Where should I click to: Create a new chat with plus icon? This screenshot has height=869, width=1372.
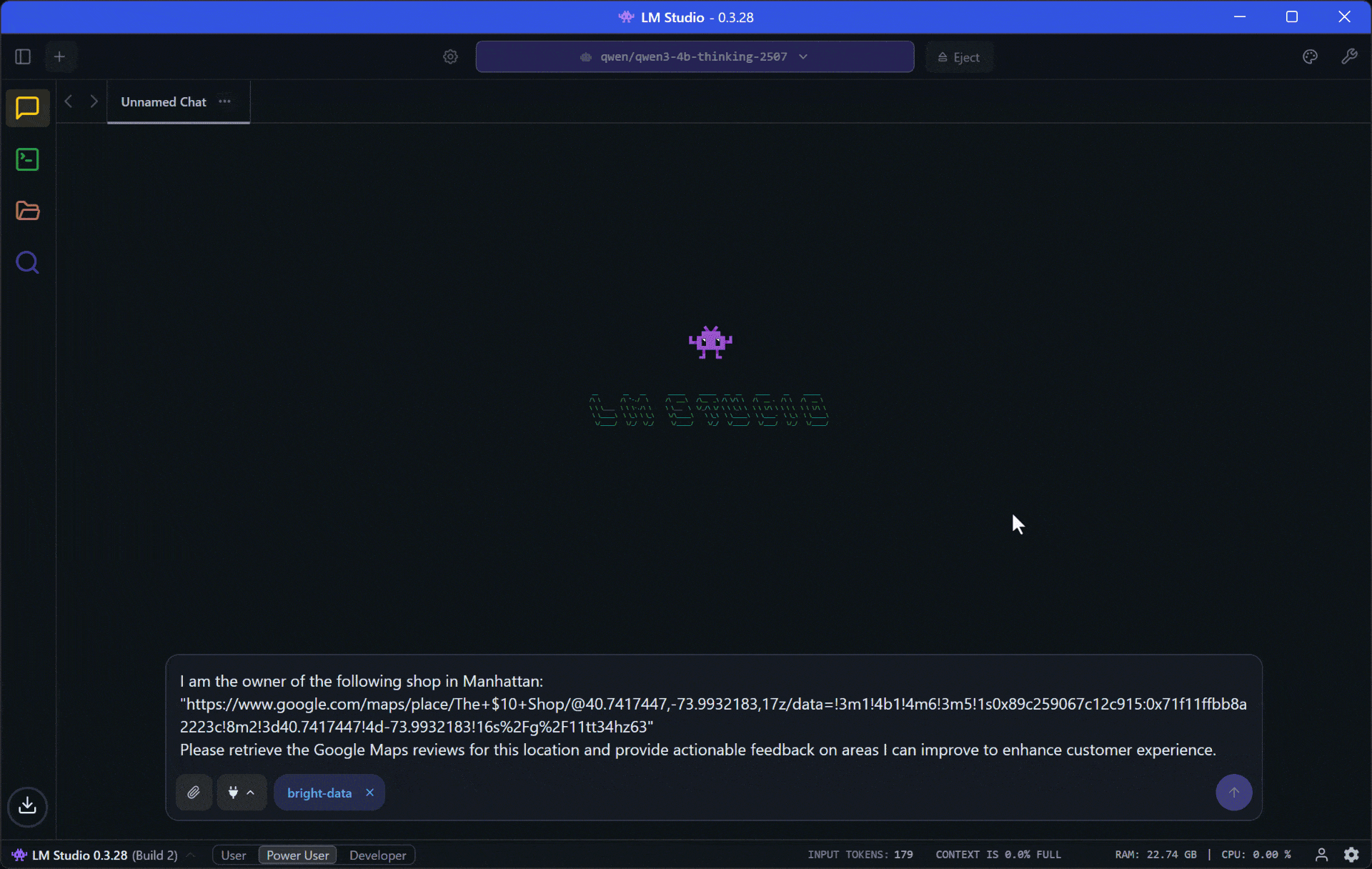pyautogui.click(x=60, y=56)
